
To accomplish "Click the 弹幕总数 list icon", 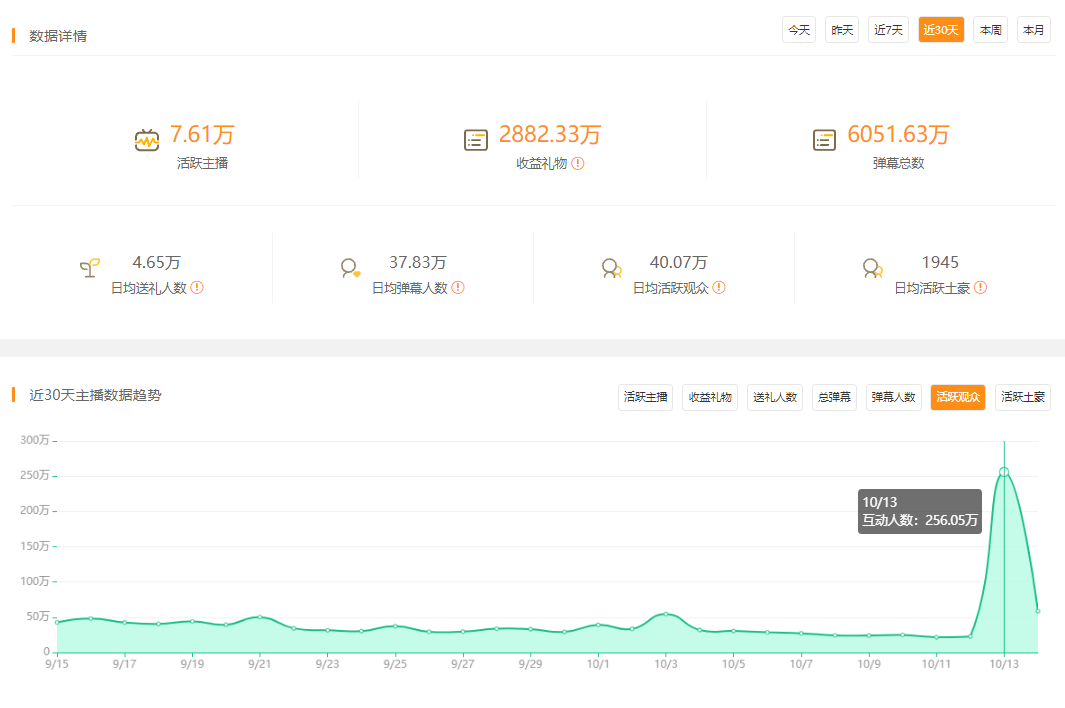I will click(824, 140).
